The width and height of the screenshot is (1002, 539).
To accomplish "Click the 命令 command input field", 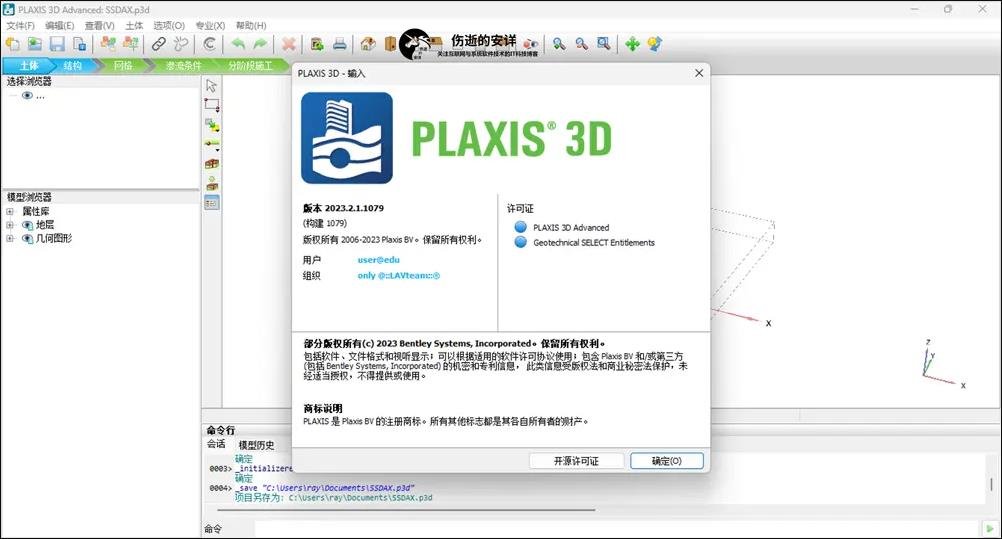I will [616, 529].
